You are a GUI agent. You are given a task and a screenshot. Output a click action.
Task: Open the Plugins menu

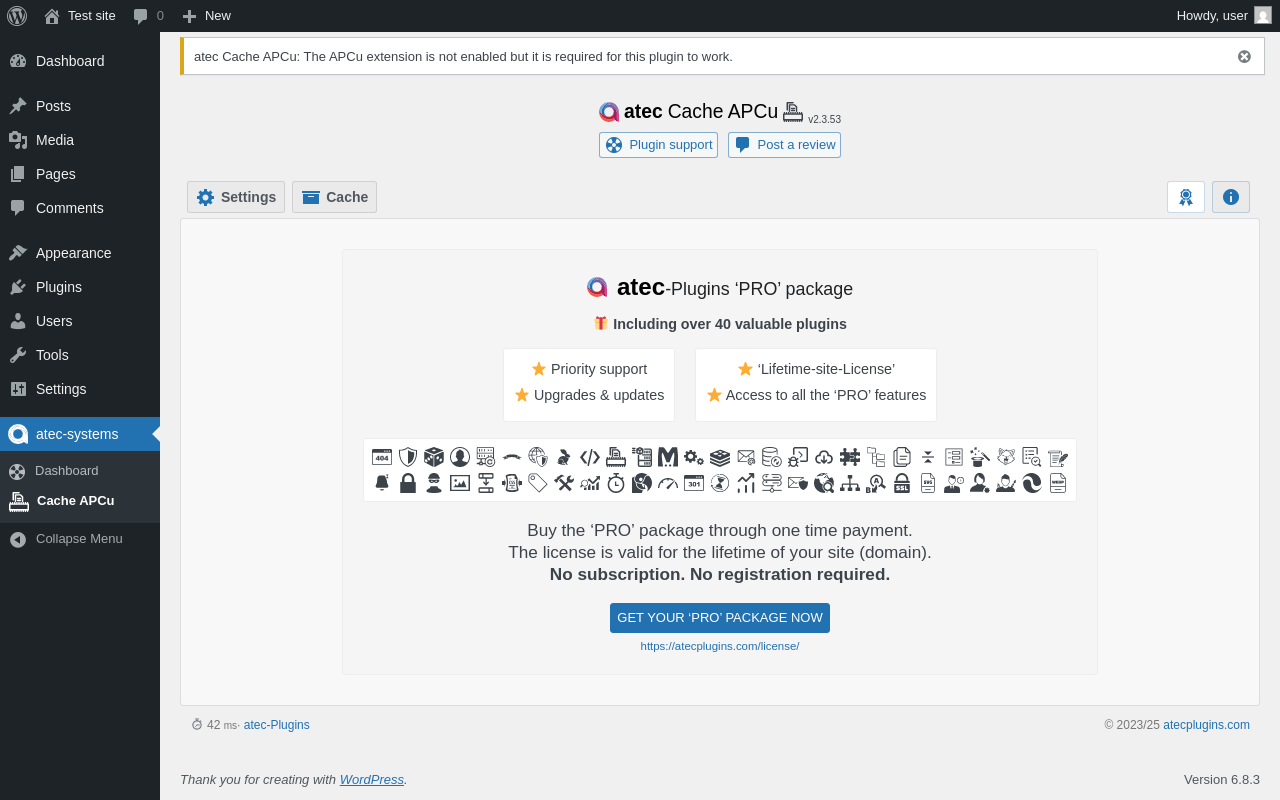coord(80,287)
